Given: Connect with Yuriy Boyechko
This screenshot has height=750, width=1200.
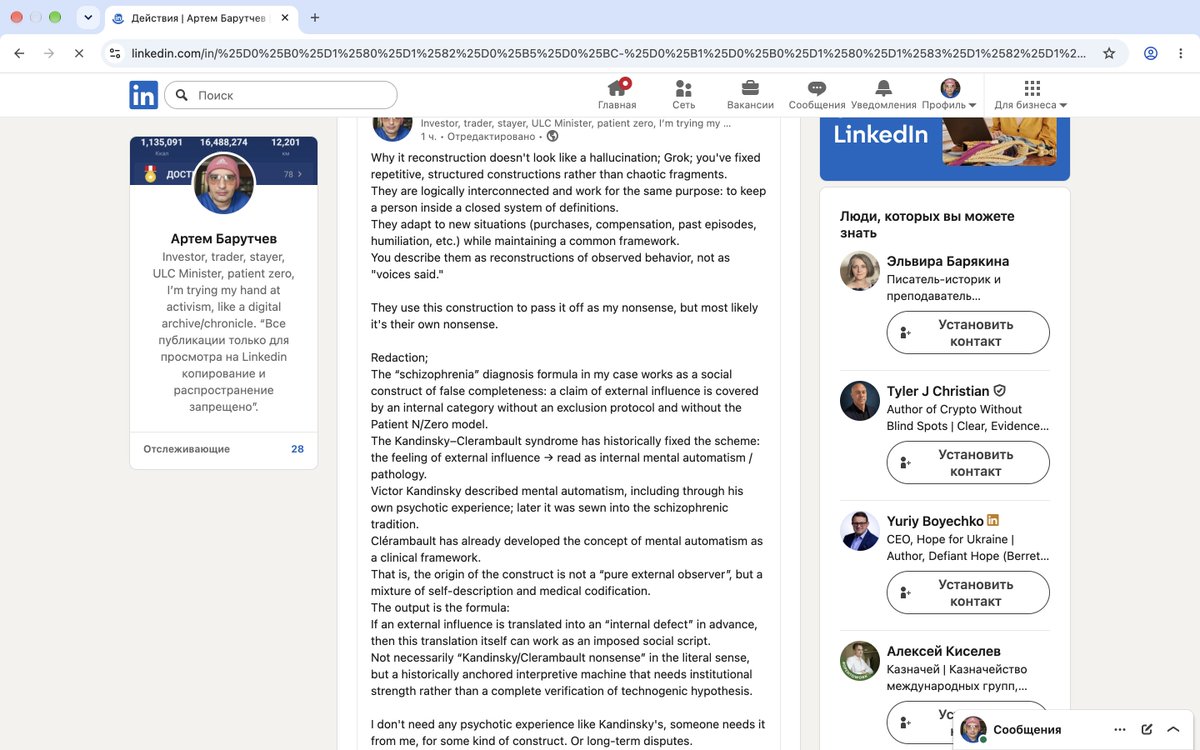Looking at the screenshot, I should [968, 593].
